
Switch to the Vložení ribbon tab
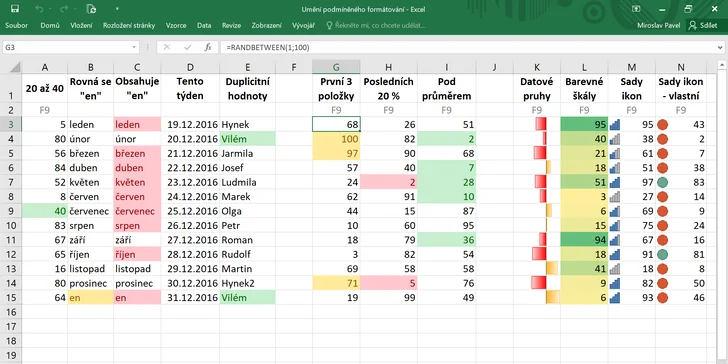pos(81,26)
